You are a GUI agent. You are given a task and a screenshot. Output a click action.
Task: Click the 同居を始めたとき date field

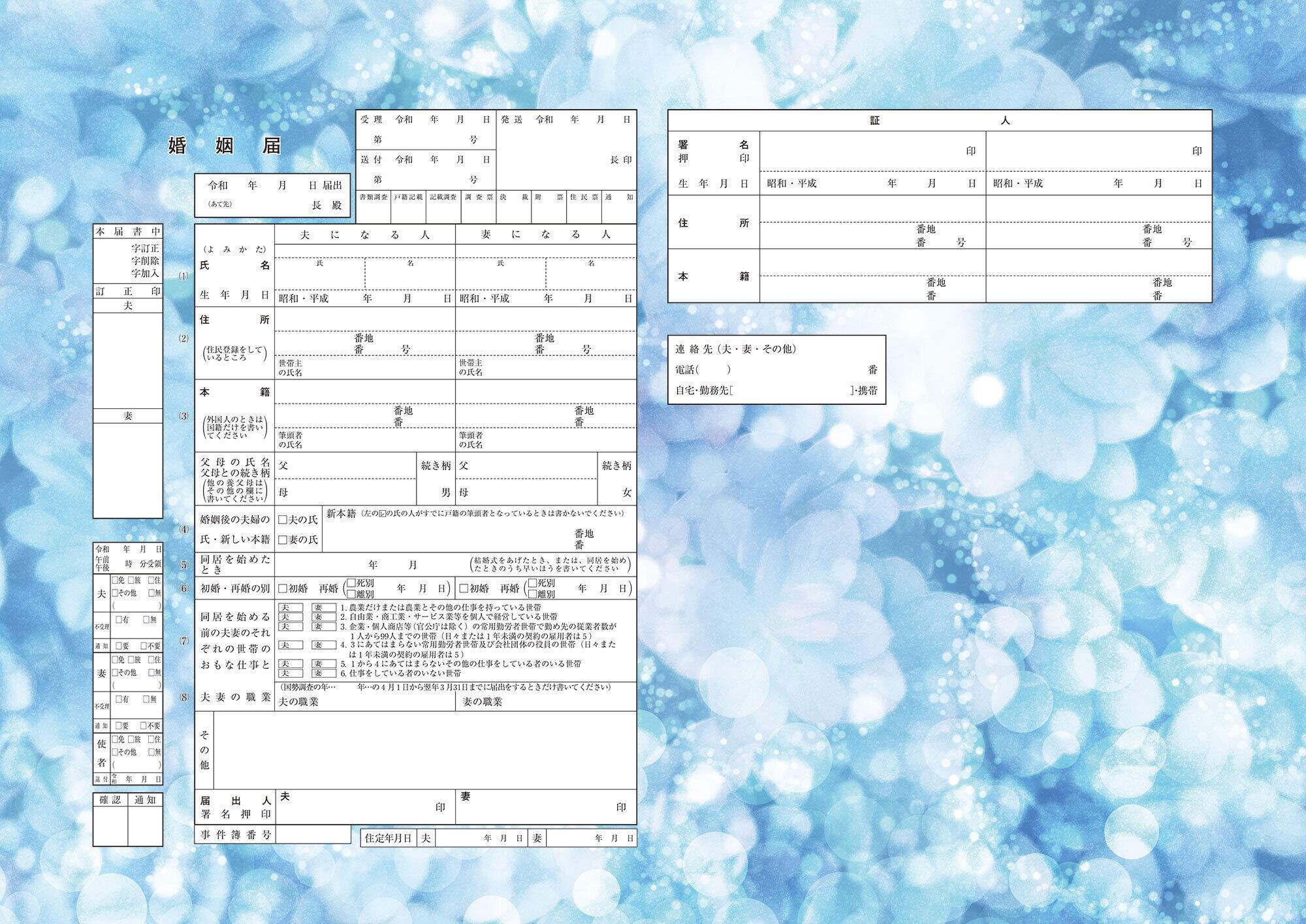tap(392, 566)
